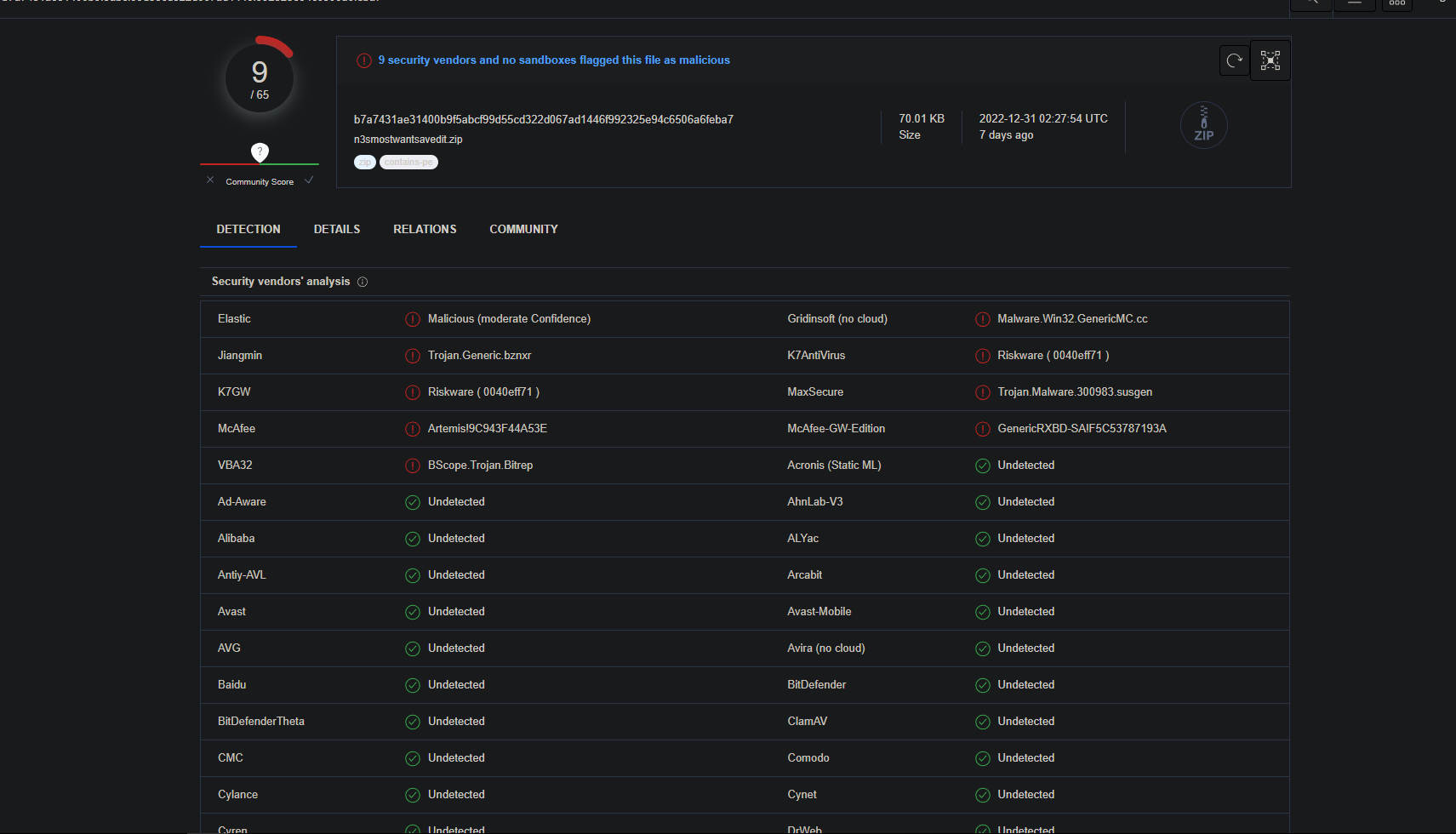Image resolution: width=1456 pixels, height=834 pixels.
Task: Click the Undetected result for Baidu
Action: (x=456, y=685)
